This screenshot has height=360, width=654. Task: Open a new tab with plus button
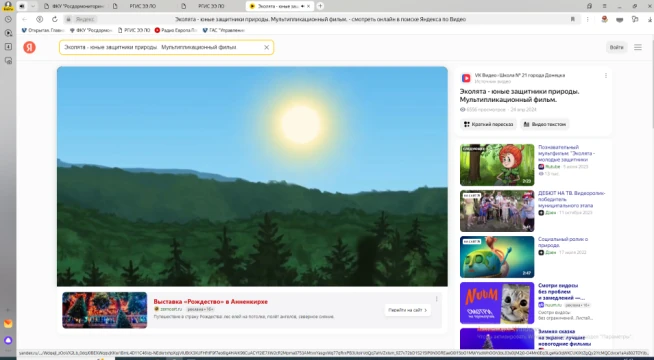320,6
